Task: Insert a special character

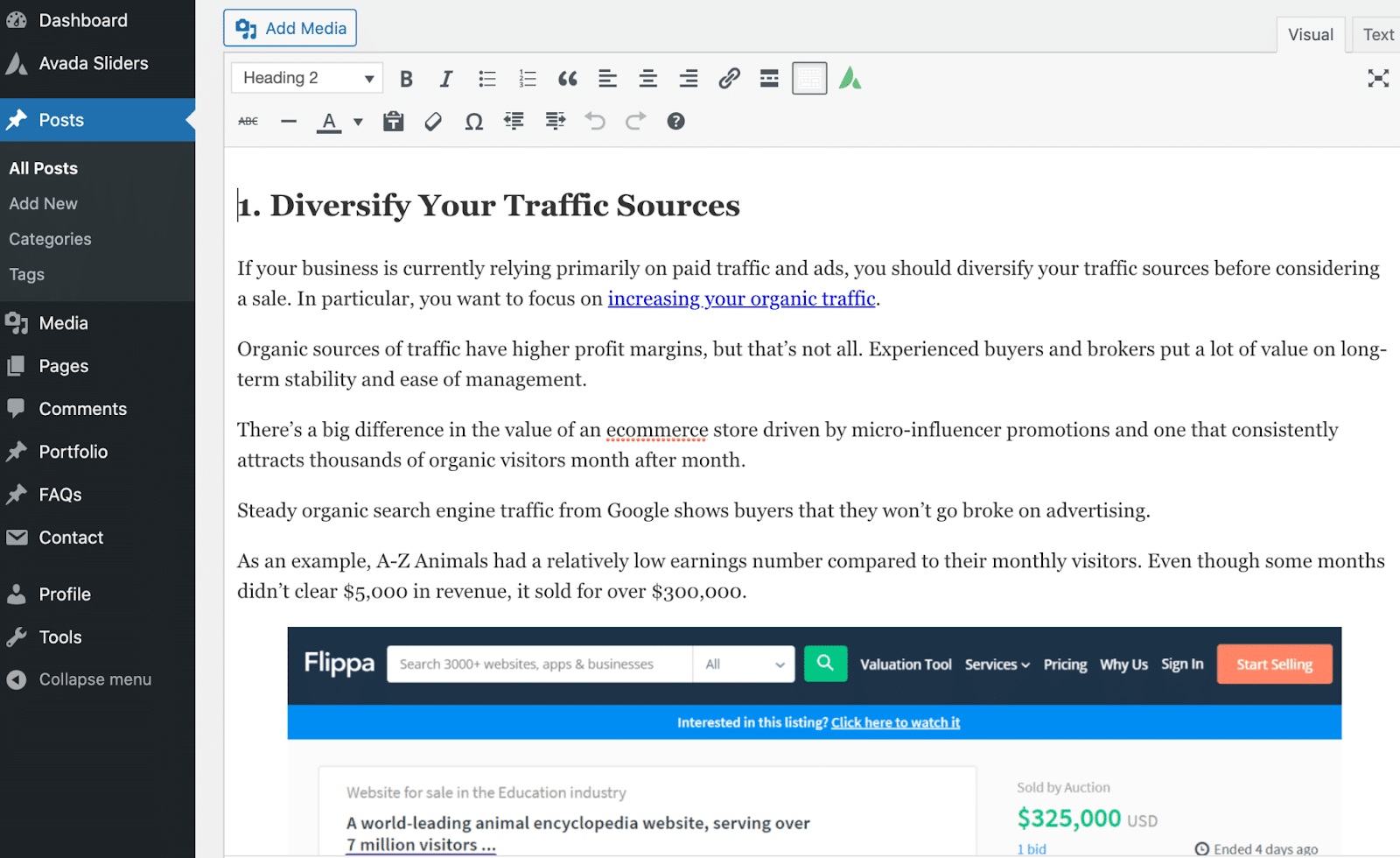Action: pos(473,121)
